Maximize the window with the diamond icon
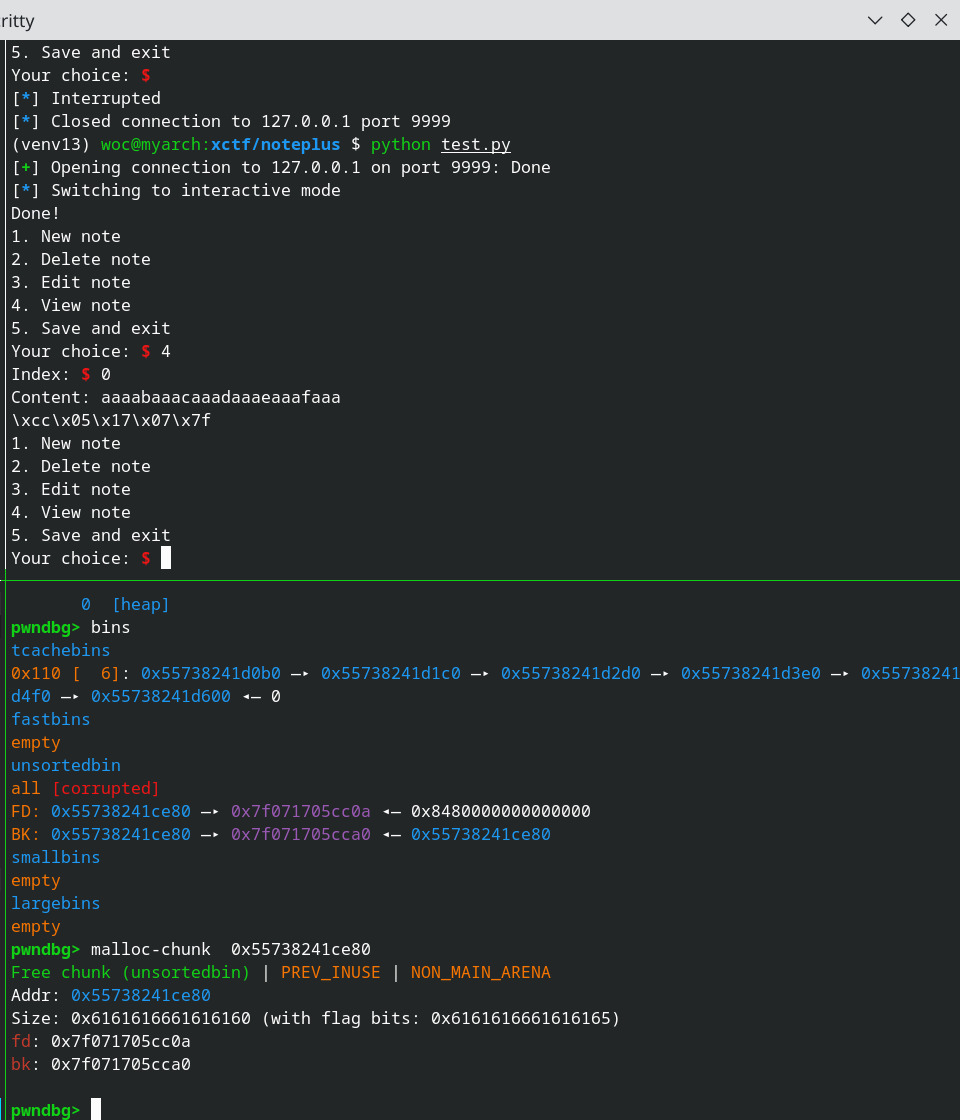Image resolution: width=960 pixels, height=1120 pixels. pyautogui.click(x=908, y=20)
